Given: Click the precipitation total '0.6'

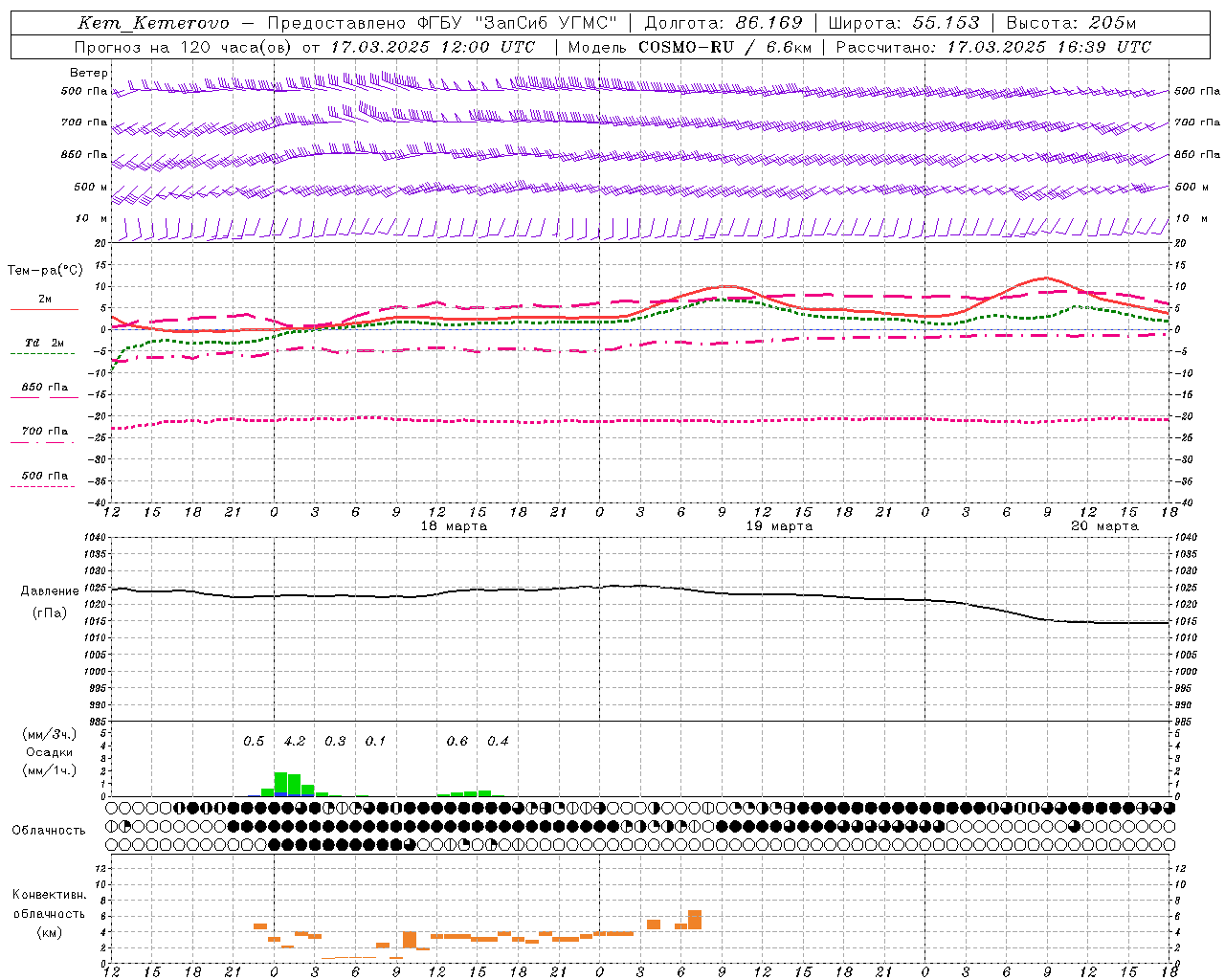Looking at the screenshot, I should tap(457, 741).
